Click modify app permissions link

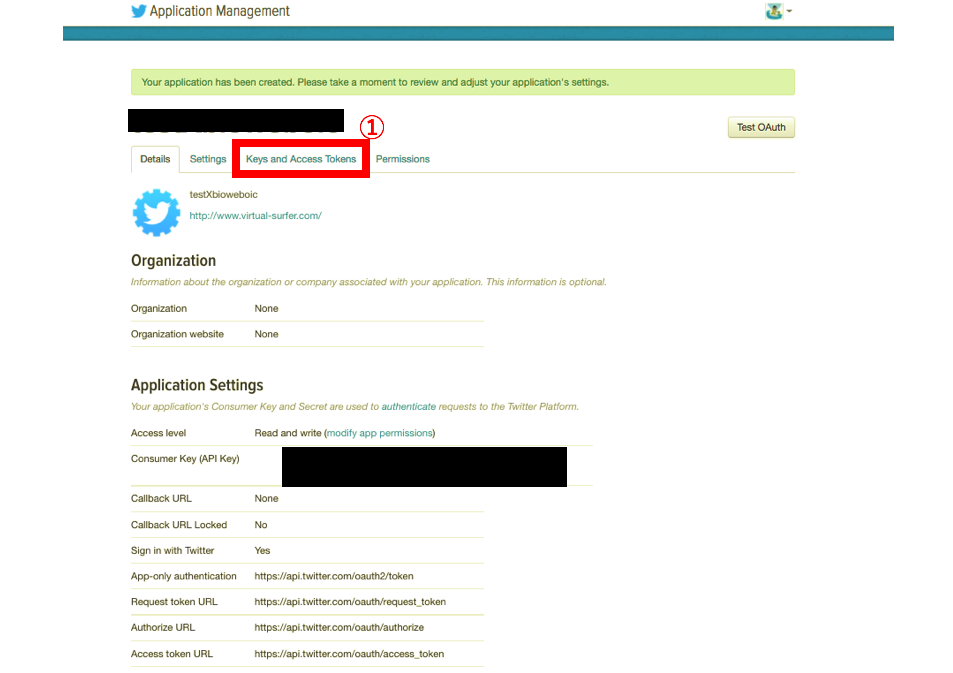click(380, 433)
